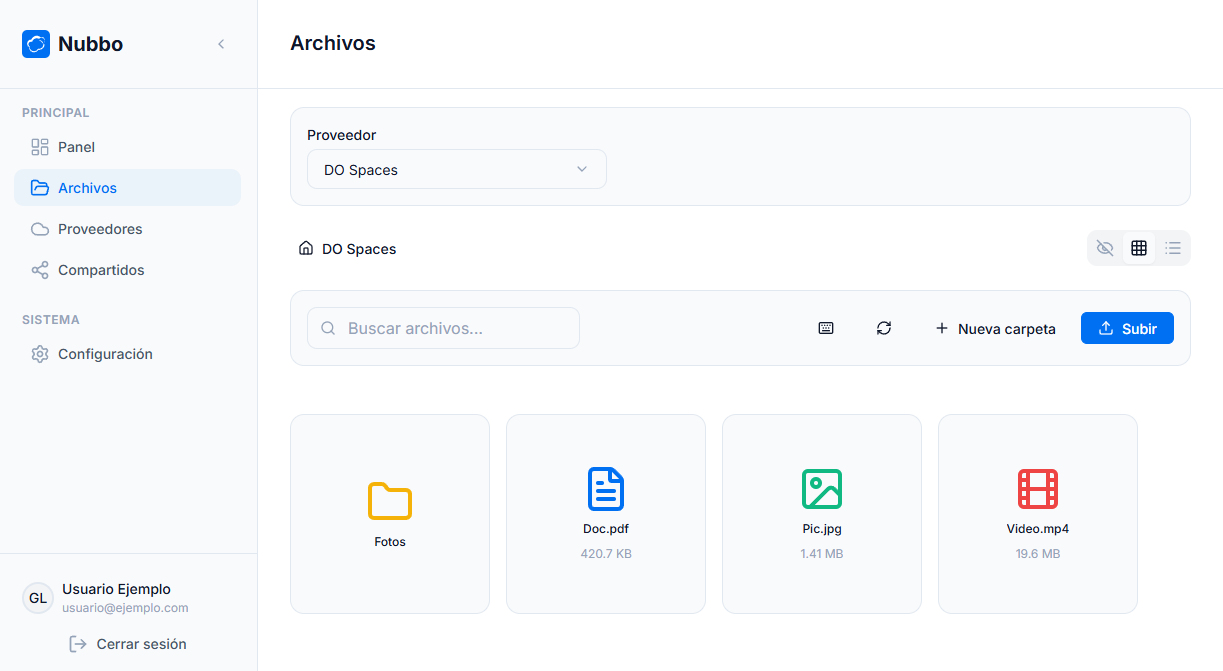Click the Subir upload button
Screen dimensions: 1223x671
click(x=1127, y=328)
